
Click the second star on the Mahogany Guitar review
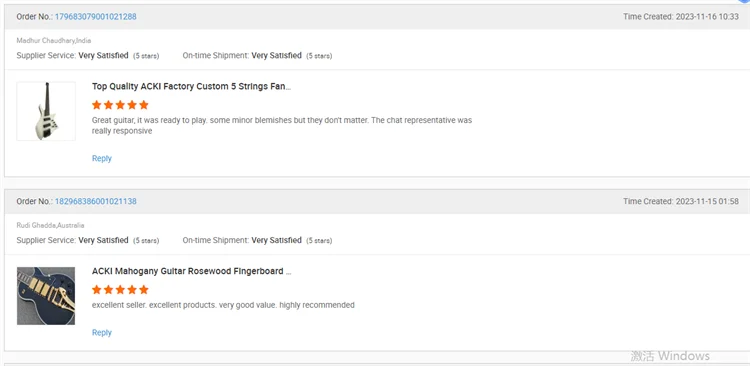(x=108, y=289)
